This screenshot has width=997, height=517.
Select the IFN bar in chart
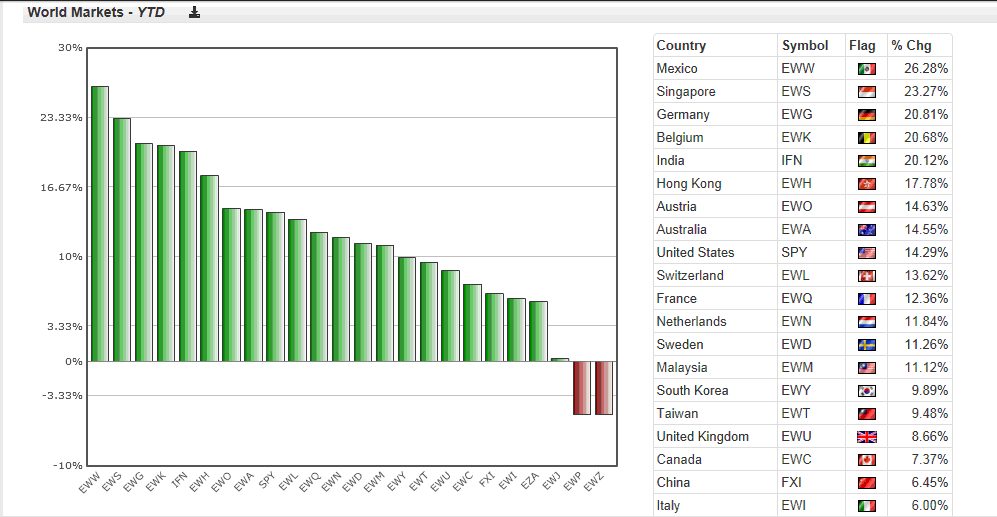click(x=188, y=256)
